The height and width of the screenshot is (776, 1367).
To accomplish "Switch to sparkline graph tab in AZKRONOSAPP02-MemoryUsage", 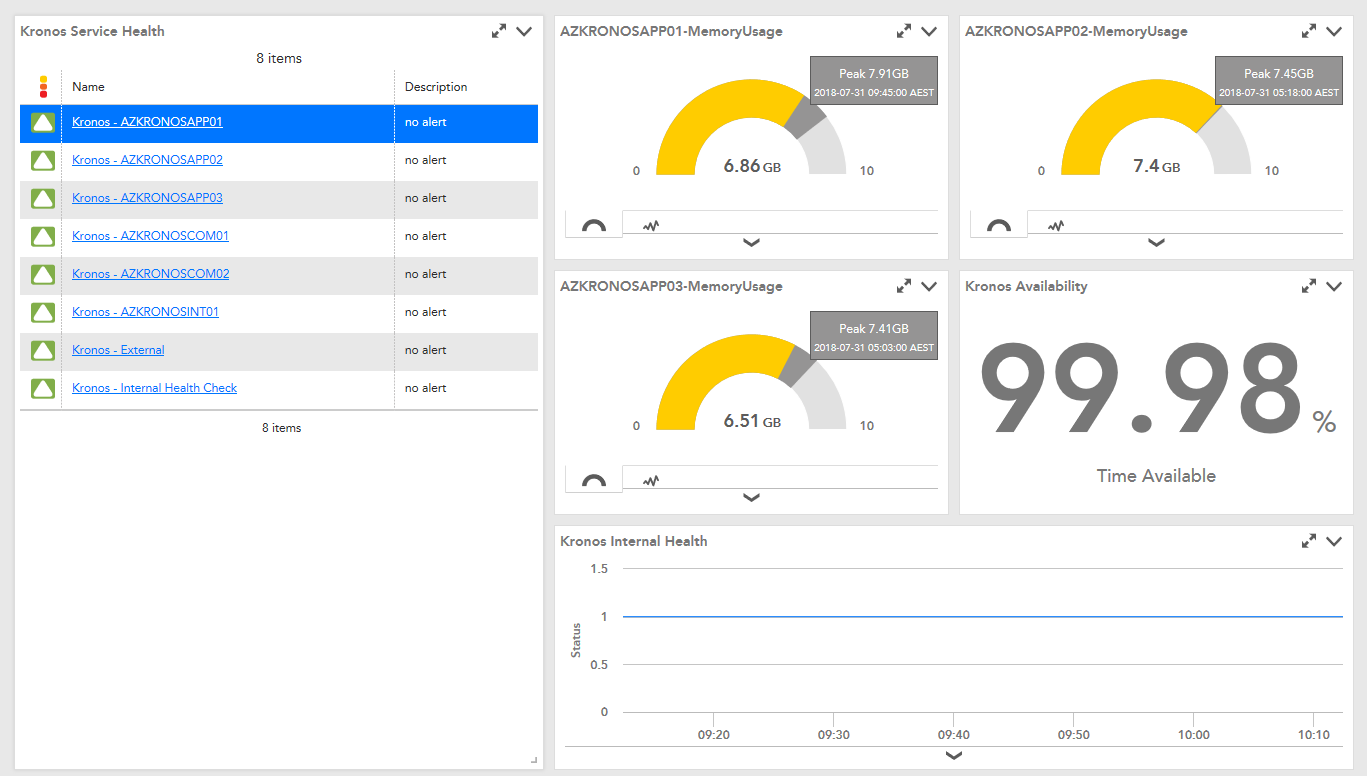I will 1056,225.
